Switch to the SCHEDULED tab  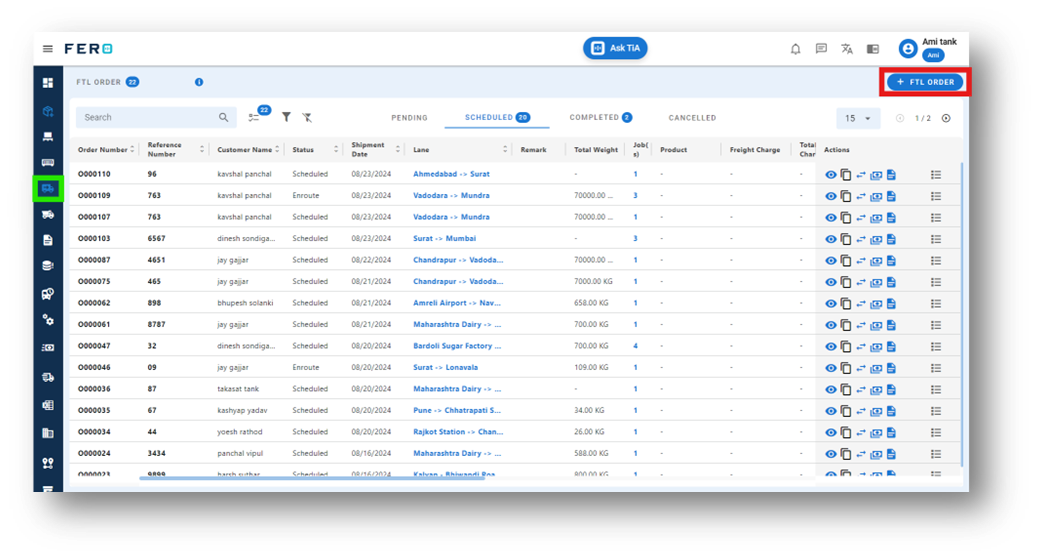pyautogui.click(x=497, y=117)
